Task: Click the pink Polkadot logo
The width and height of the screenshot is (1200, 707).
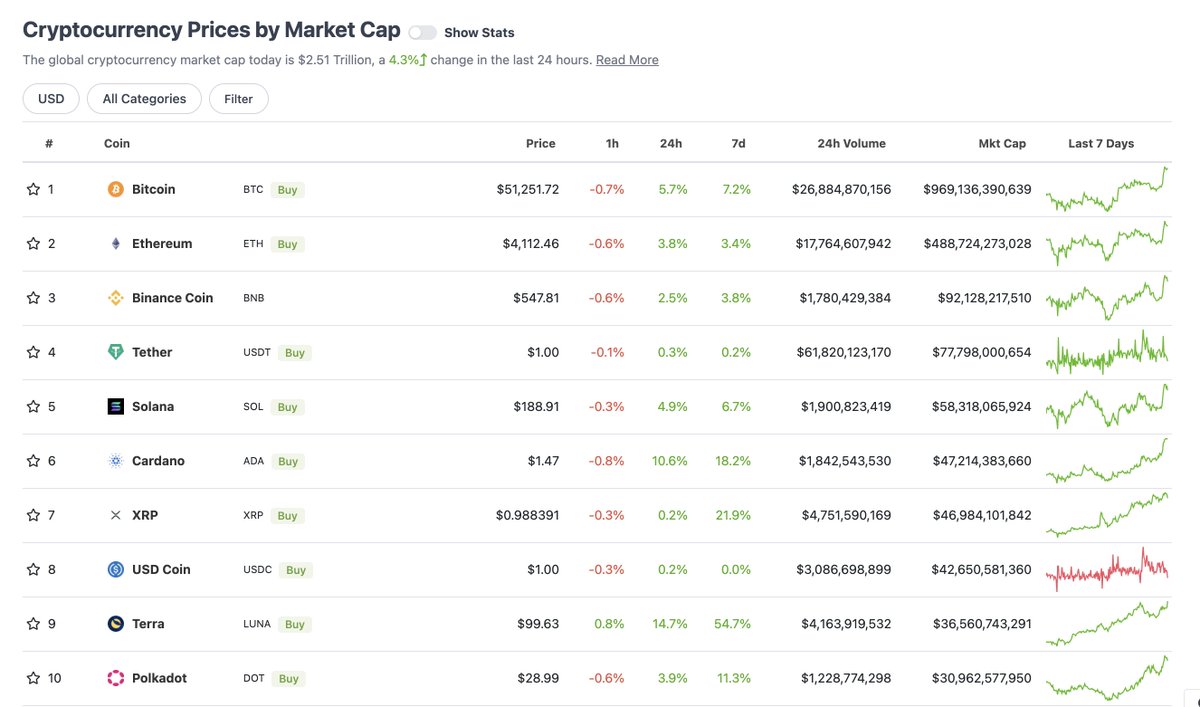Action: pyautogui.click(x=115, y=678)
